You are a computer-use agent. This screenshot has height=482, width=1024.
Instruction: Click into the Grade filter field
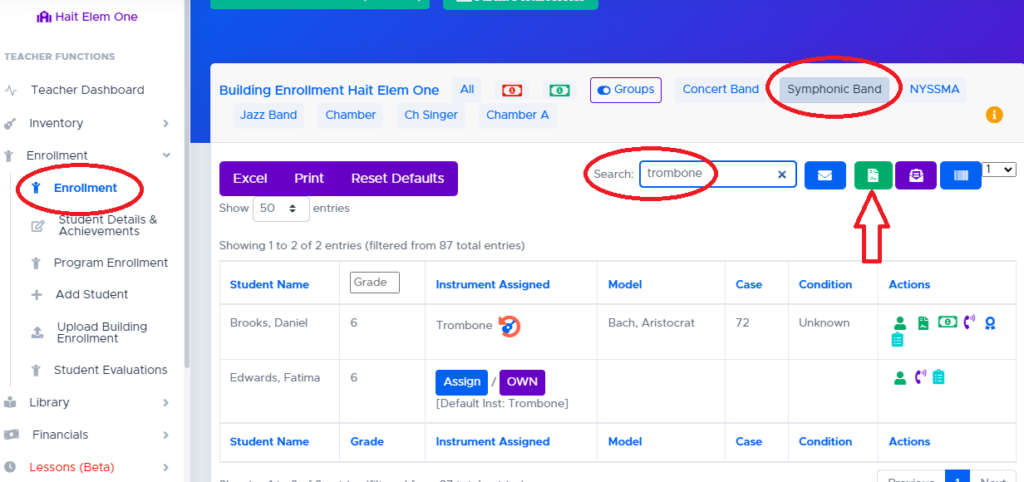[375, 283]
